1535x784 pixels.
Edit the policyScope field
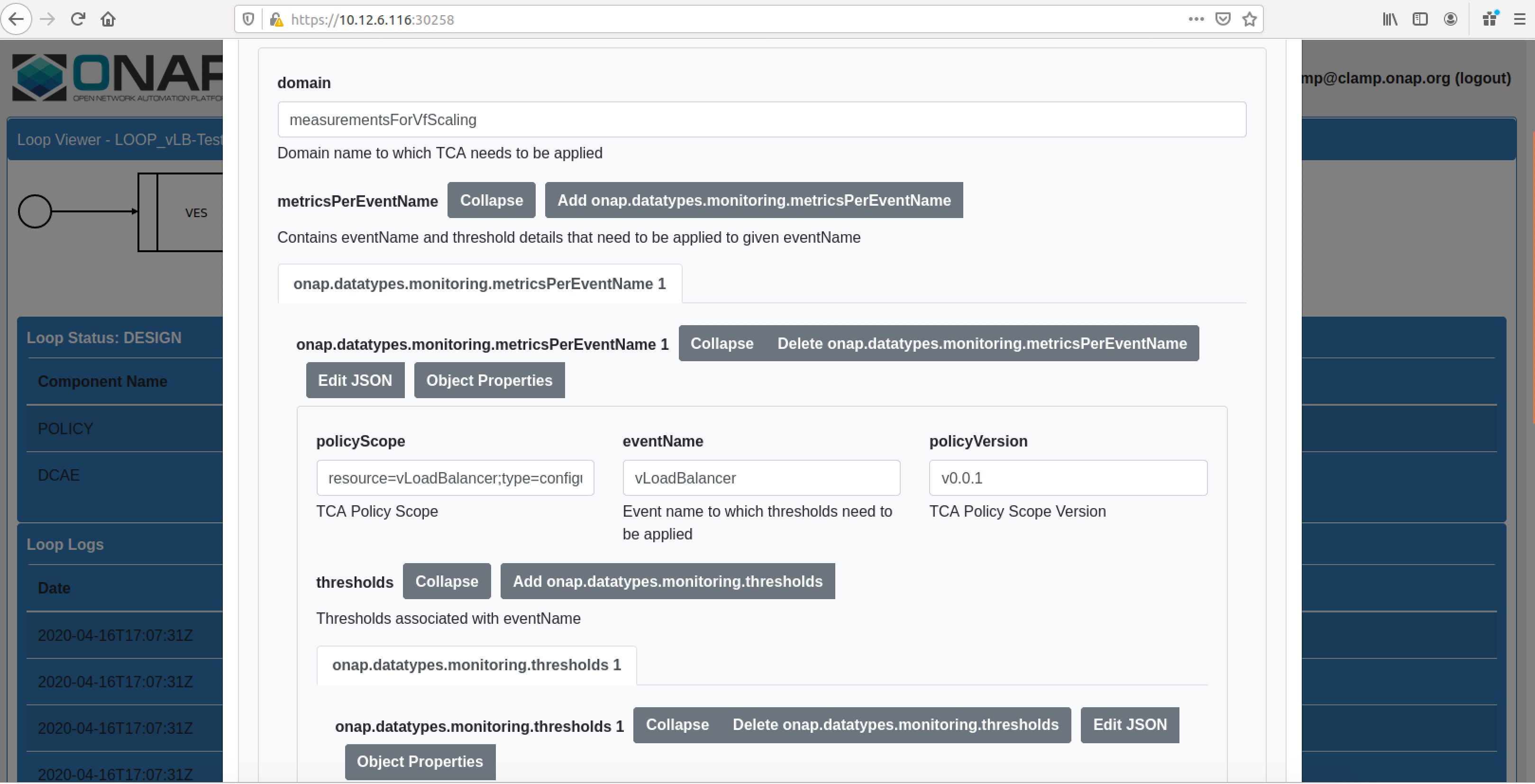pyautogui.click(x=455, y=478)
